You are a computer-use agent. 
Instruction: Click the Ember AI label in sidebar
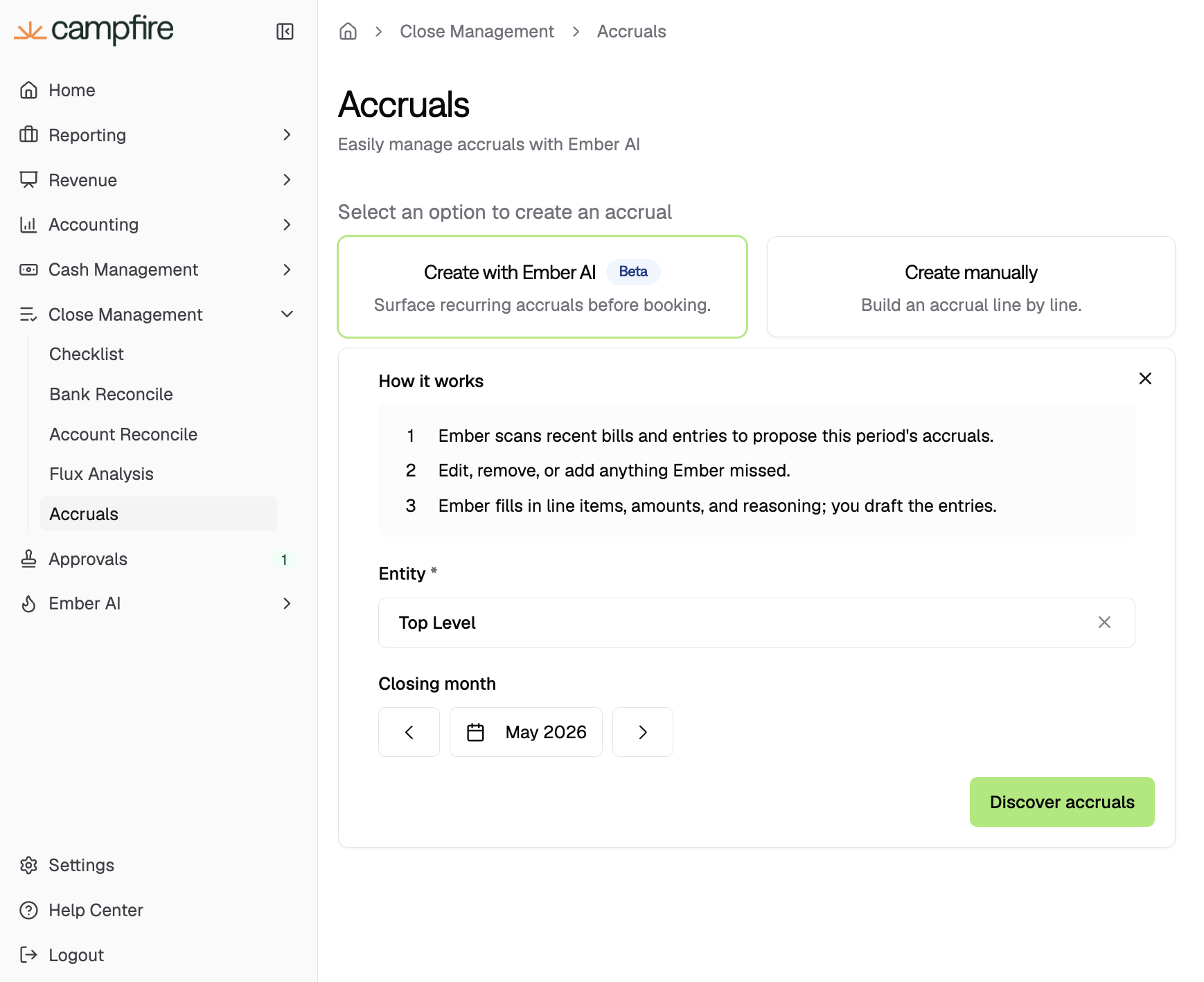(85, 604)
